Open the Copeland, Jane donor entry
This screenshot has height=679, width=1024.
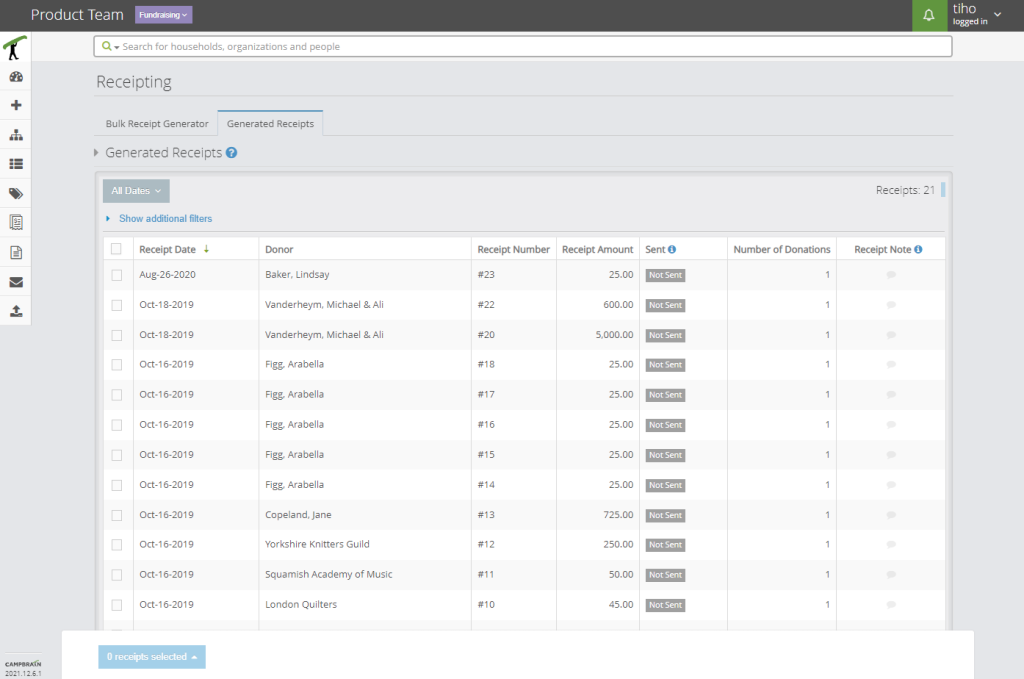298,514
